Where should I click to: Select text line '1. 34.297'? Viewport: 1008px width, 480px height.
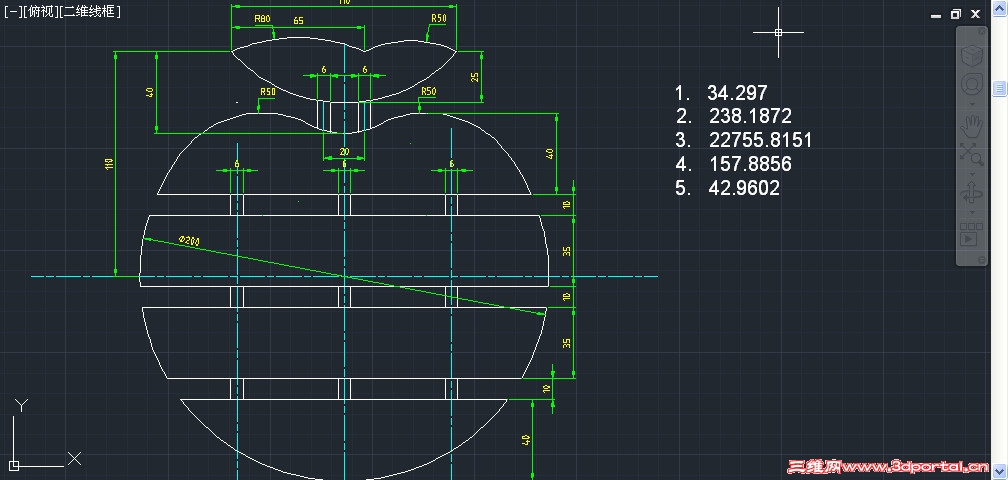721,93
